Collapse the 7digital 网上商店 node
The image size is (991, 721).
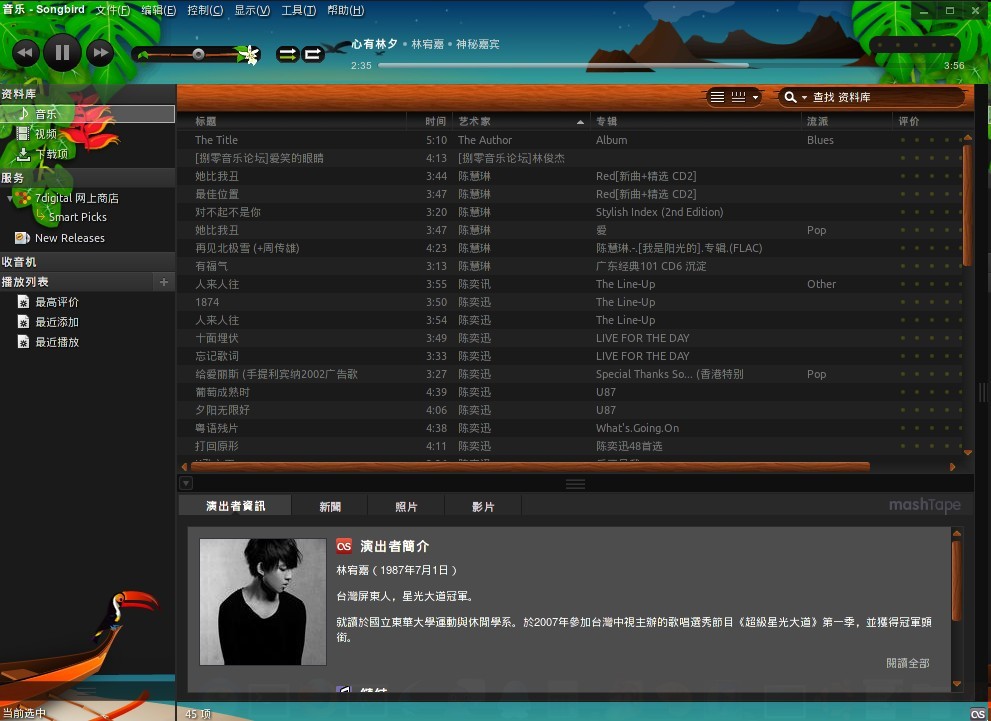pos(9,198)
